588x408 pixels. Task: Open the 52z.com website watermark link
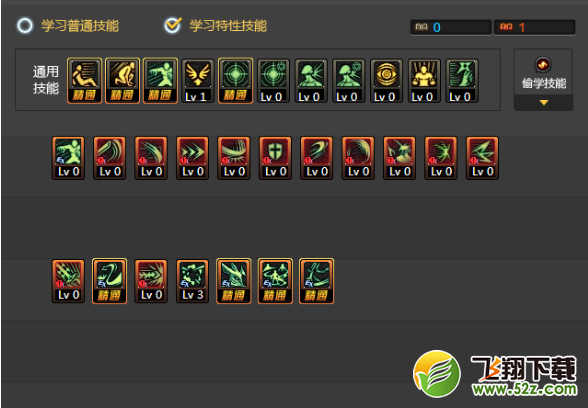[495, 374]
